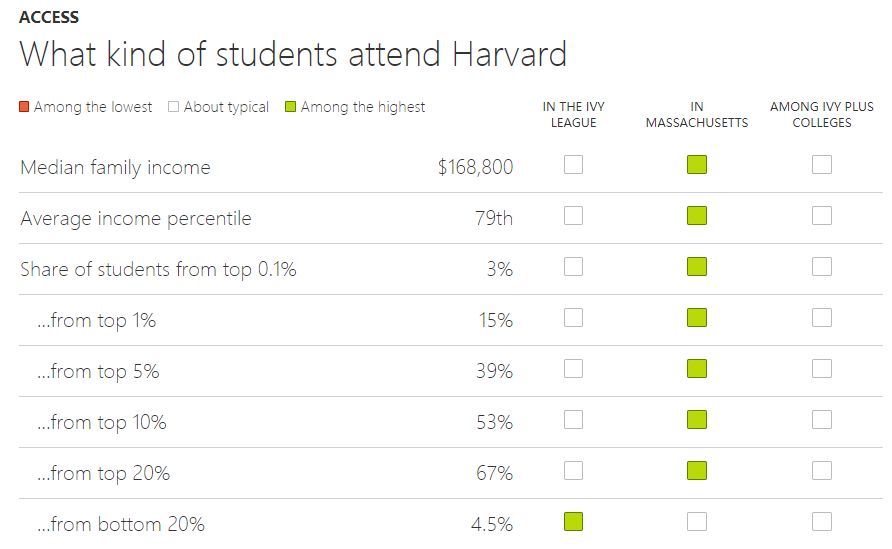Click Average income percentile Massachusetts green indicator

coord(697,215)
